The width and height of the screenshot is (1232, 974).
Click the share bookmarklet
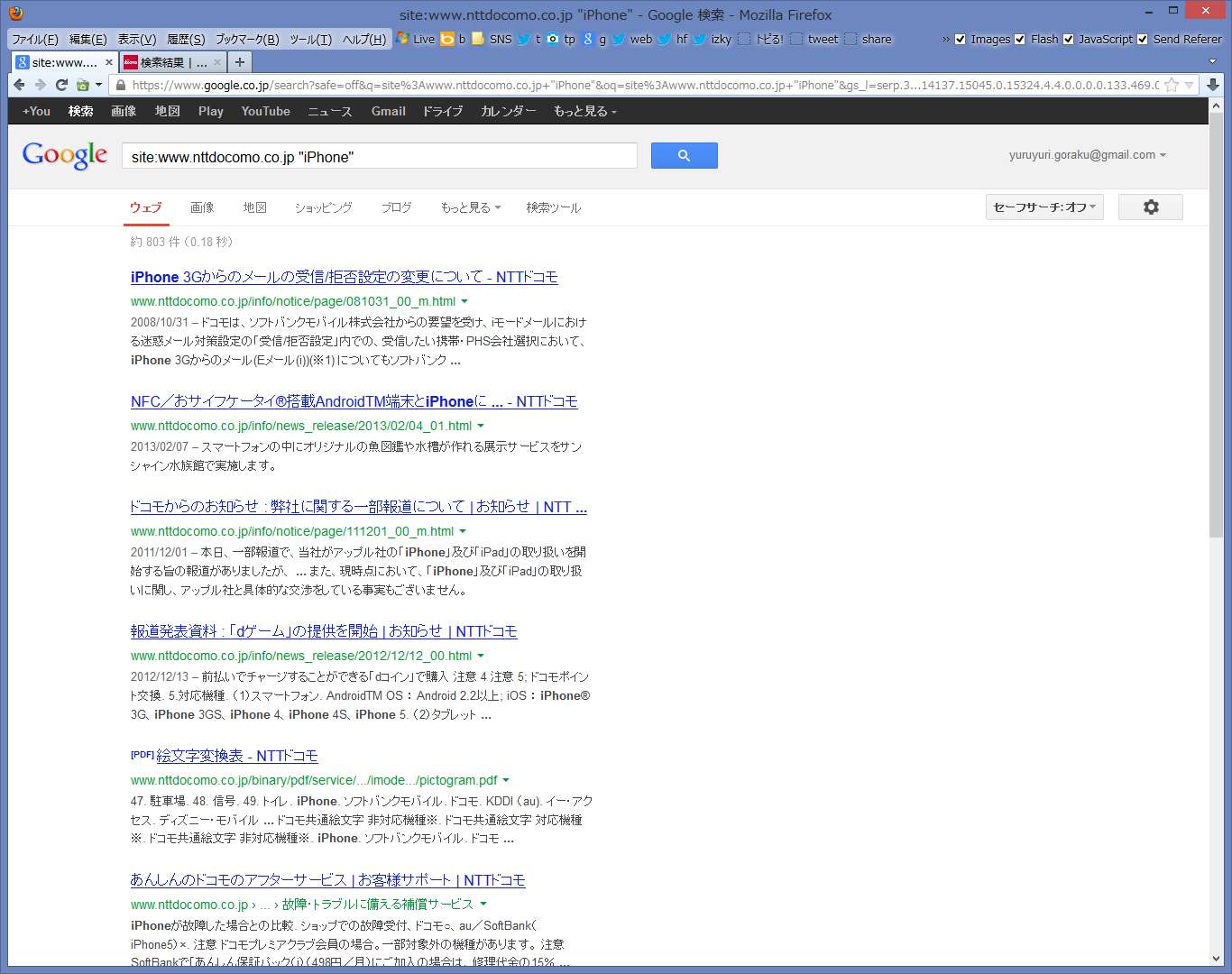pyautogui.click(x=868, y=39)
